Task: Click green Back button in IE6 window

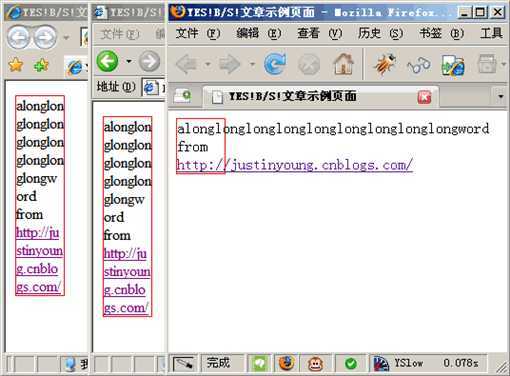Action: [x=107, y=61]
